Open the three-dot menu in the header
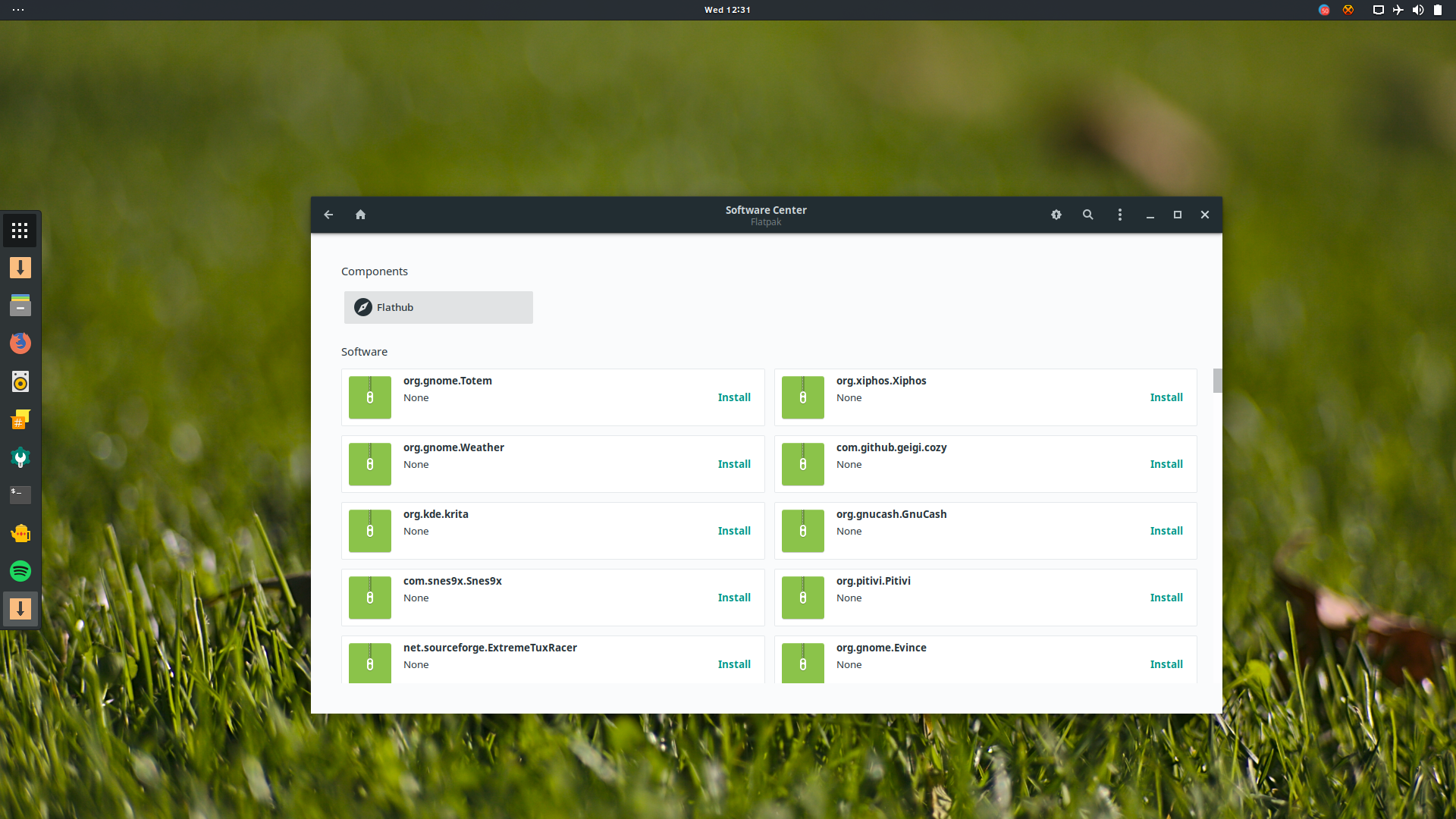Viewport: 1456px width, 819px height. pyautogui.click(x=1120, y=215)
